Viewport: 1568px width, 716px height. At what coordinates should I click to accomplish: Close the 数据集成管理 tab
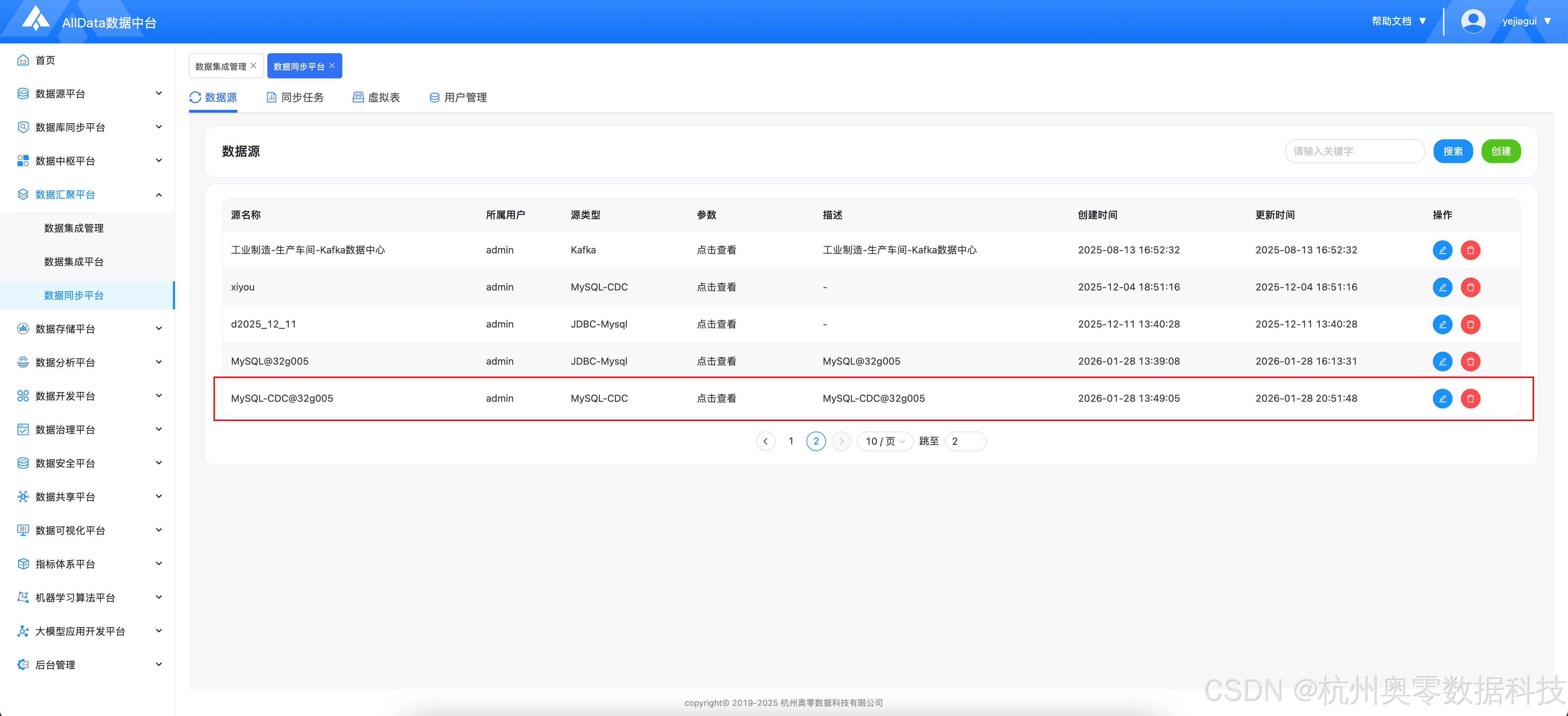(x=254, y=66)
